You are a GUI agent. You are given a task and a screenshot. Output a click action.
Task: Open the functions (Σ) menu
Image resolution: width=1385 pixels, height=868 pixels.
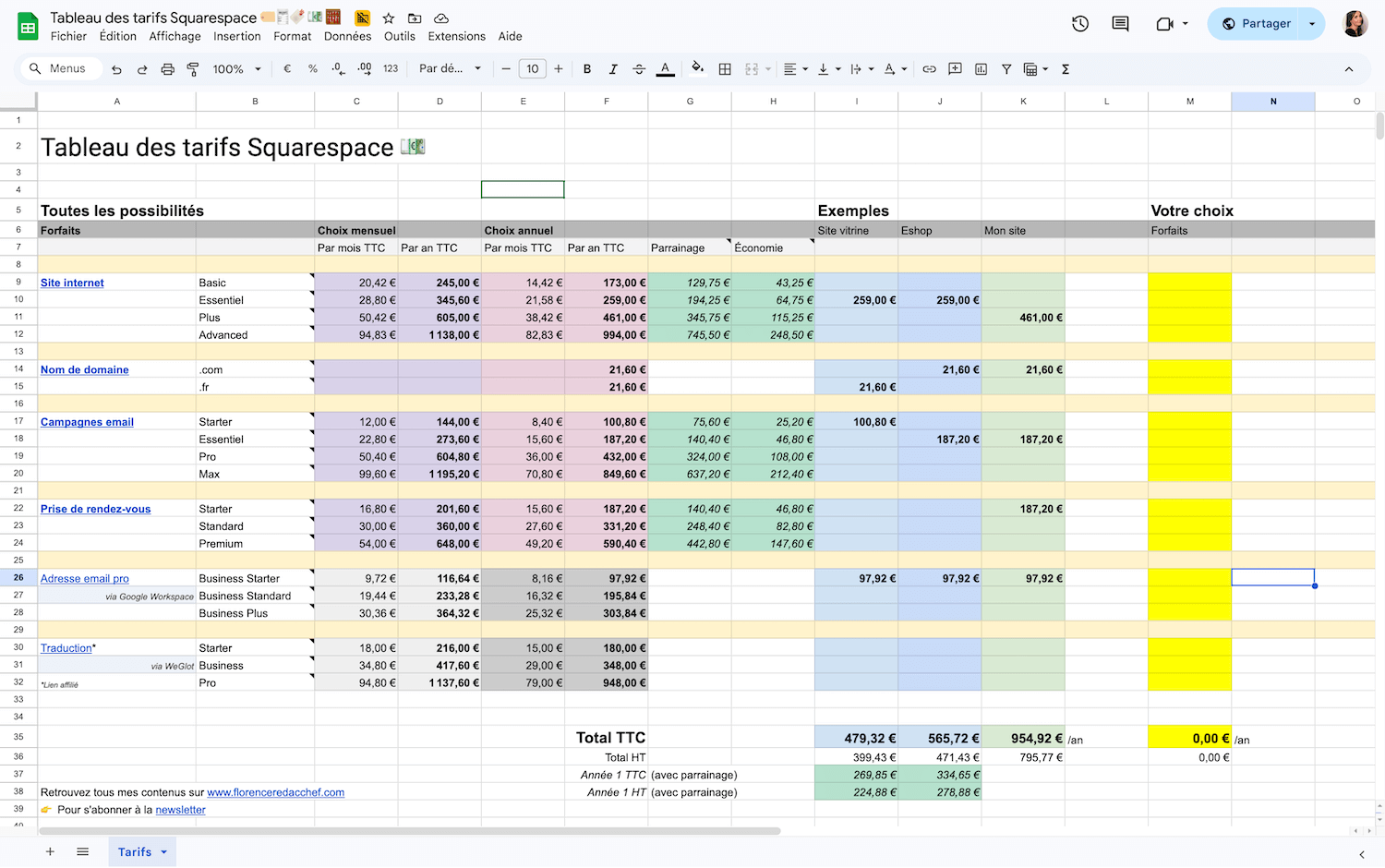pos(1065,68)
